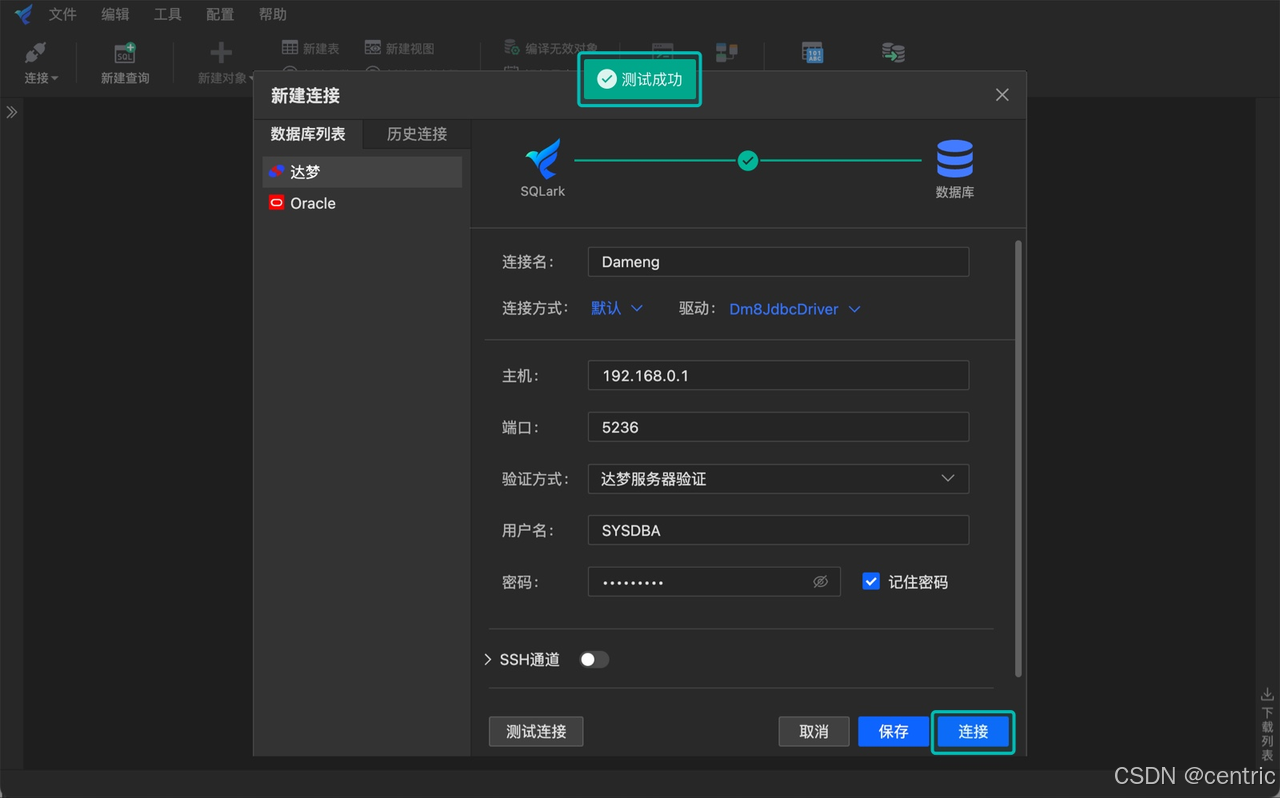The height and width of the screenshot is (798, 1280).
Task: Click the 用户名 field with SYSDBA
Action: pyautogui.click(x=778, y=531)
